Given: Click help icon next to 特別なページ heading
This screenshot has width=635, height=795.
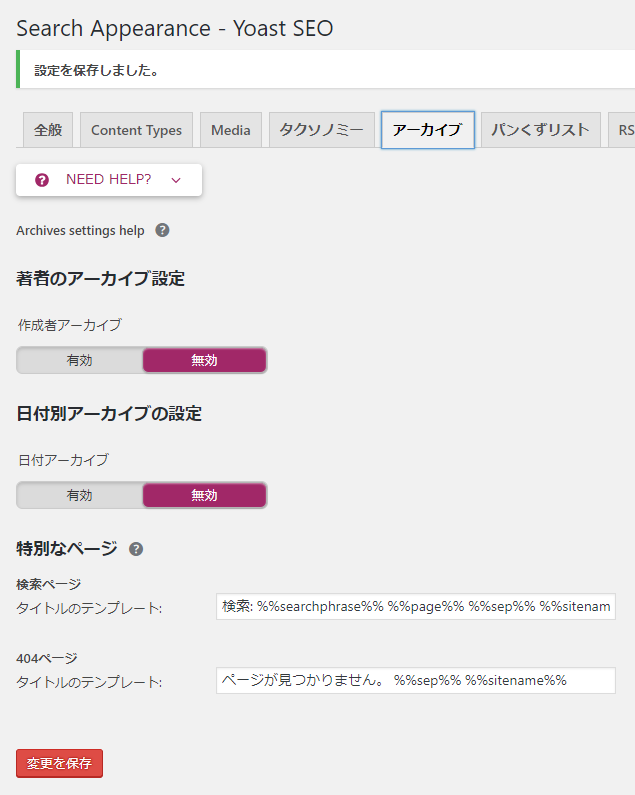Looking at the screenshot, I should pyautogui.click(x=136, y=549).
